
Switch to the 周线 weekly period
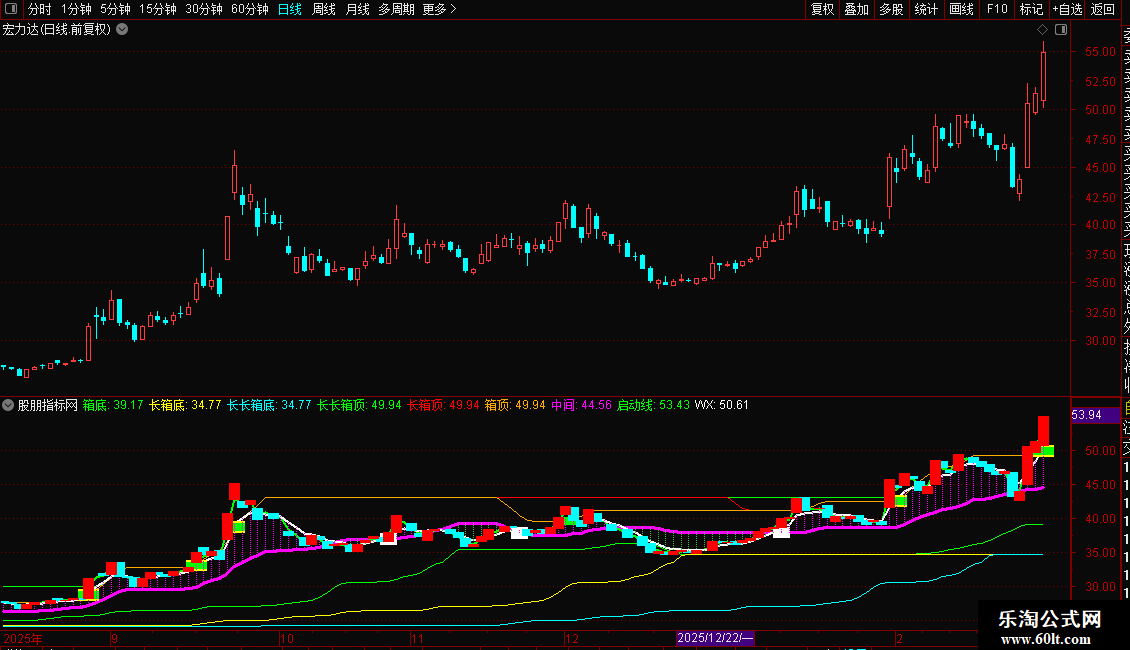pos(324,9)
